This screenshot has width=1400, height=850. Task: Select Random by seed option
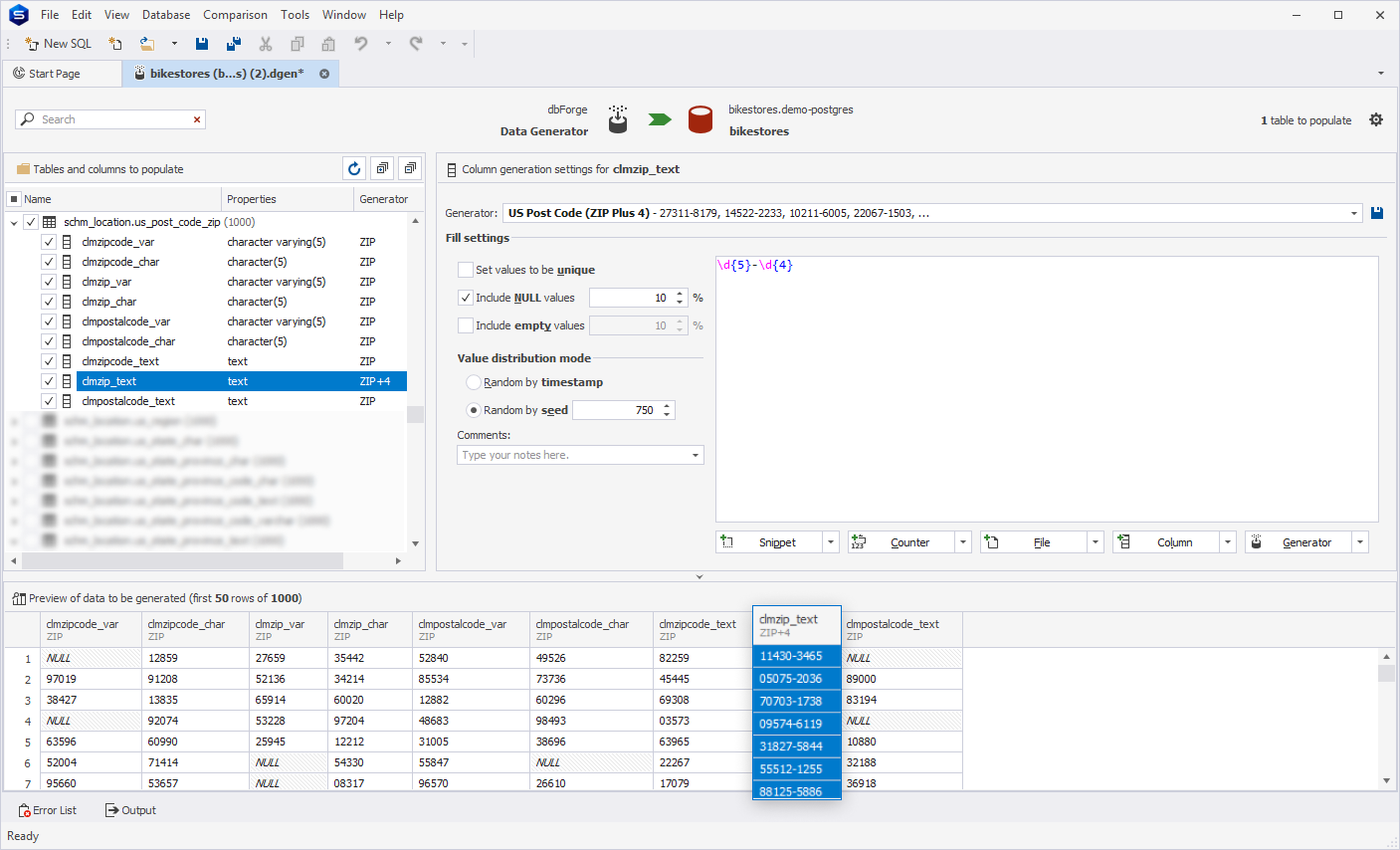click(x=474, y=410)
